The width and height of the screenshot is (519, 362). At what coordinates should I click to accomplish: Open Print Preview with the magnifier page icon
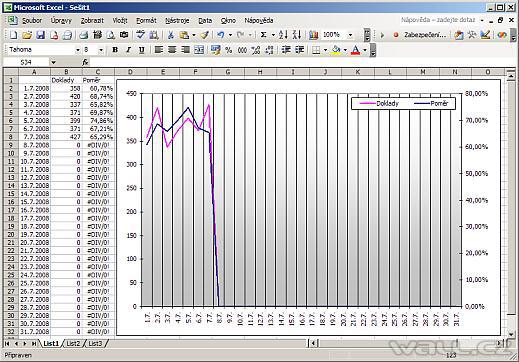coord(110,35)
